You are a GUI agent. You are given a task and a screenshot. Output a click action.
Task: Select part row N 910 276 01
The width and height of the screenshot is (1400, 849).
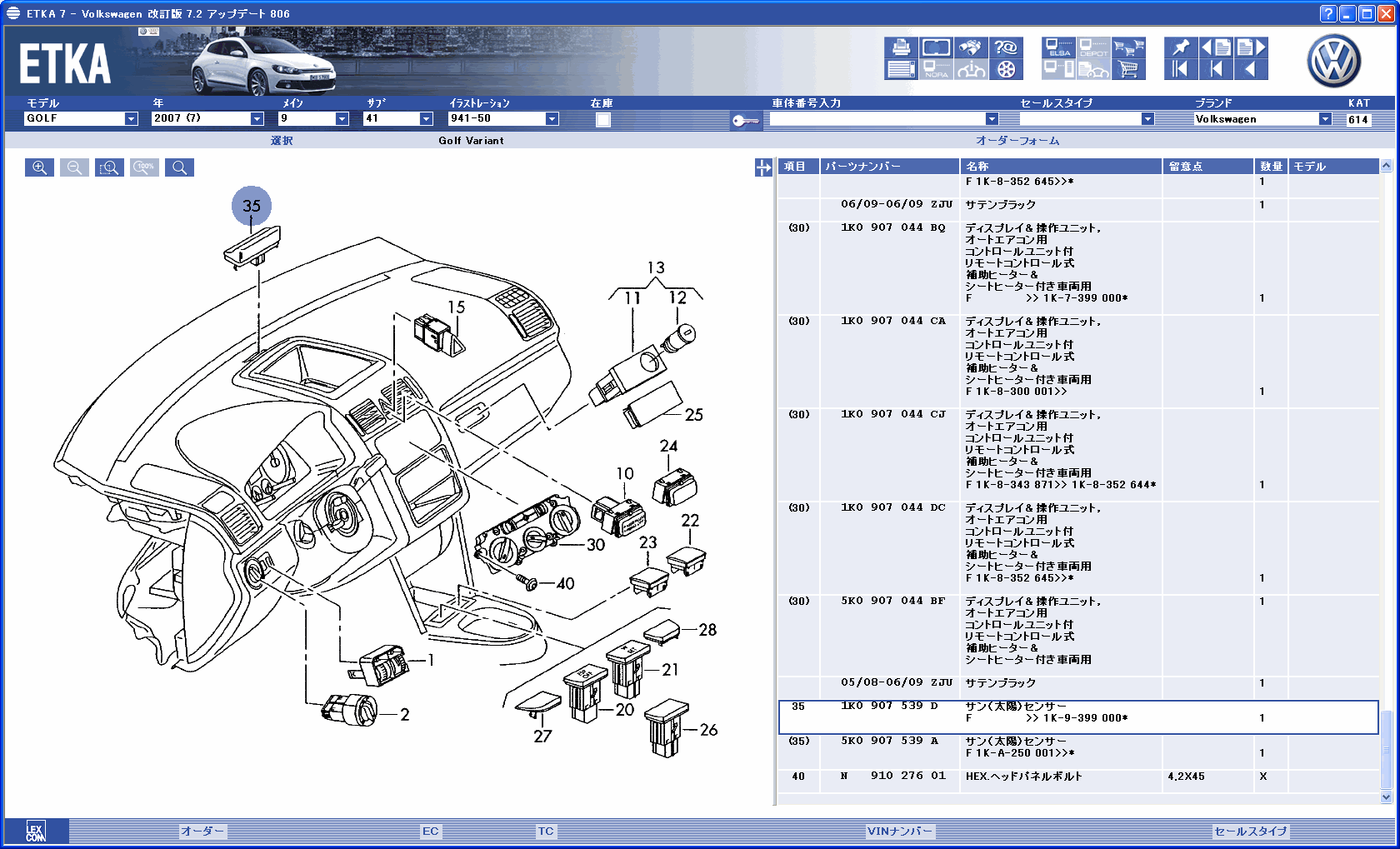[x=1078, y=780]
